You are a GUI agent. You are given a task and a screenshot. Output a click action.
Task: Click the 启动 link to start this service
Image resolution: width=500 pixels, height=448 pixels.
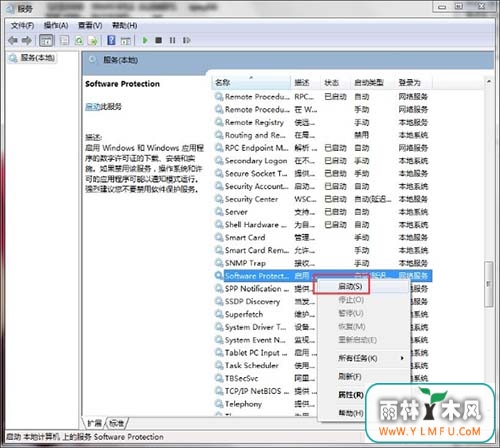tap(93, 107)
